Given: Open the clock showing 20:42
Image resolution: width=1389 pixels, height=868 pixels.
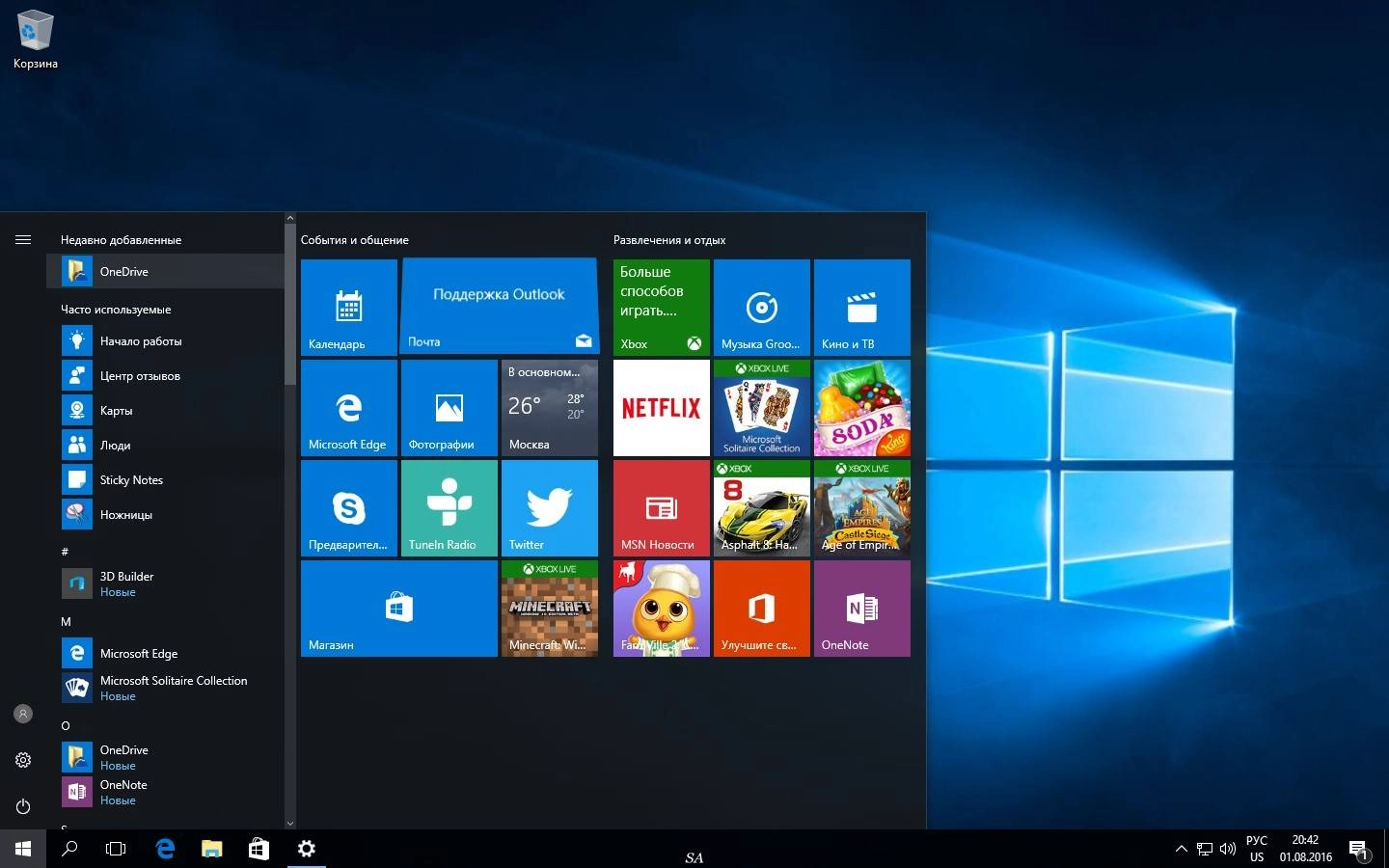Looking at the screenshot, I should [x=1306, y=849].
